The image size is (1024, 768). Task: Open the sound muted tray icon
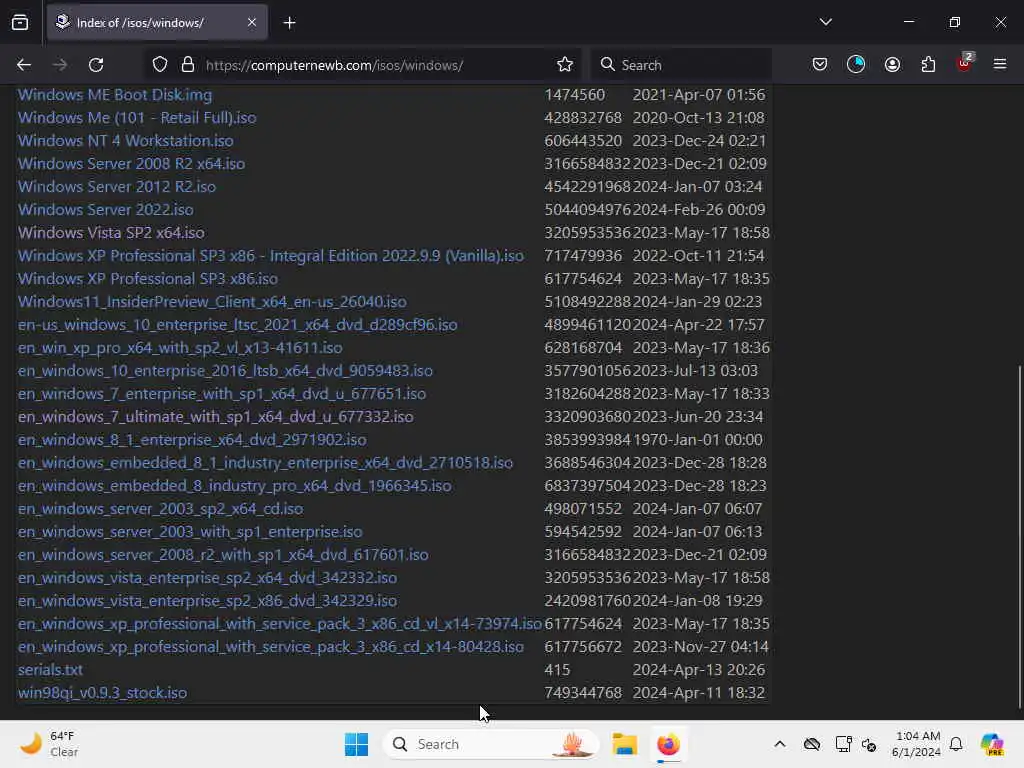point(869,744)
